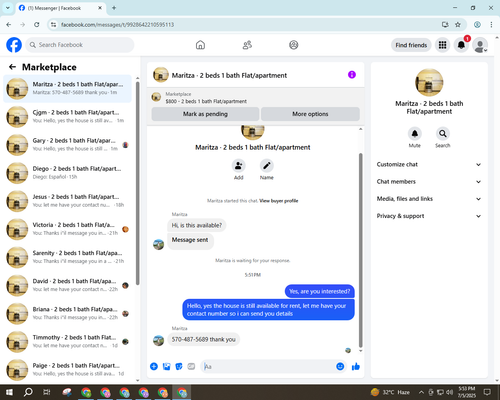Click the Mark as pending button

(205, 114)
